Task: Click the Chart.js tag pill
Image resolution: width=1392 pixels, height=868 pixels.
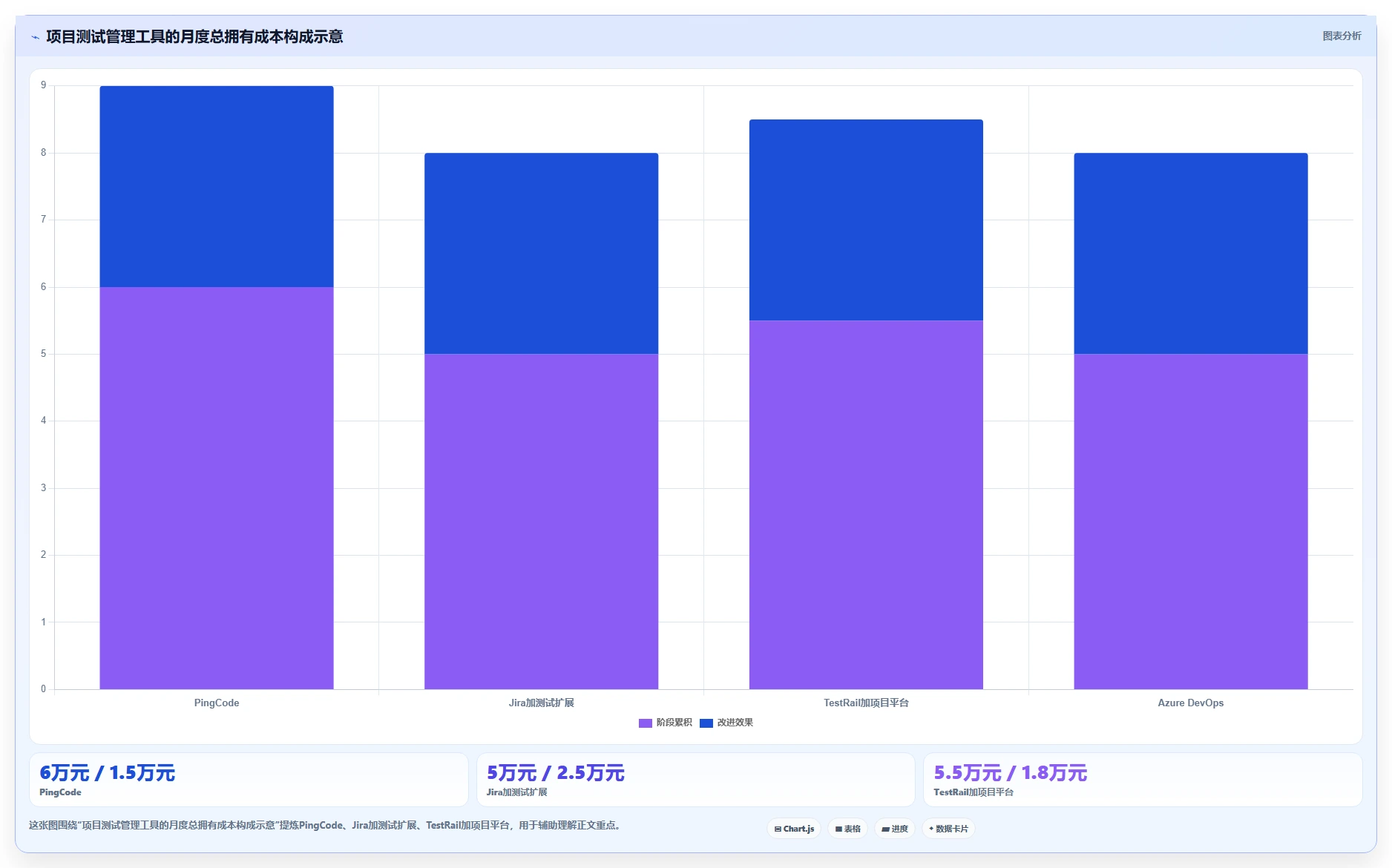Action: 794,829
